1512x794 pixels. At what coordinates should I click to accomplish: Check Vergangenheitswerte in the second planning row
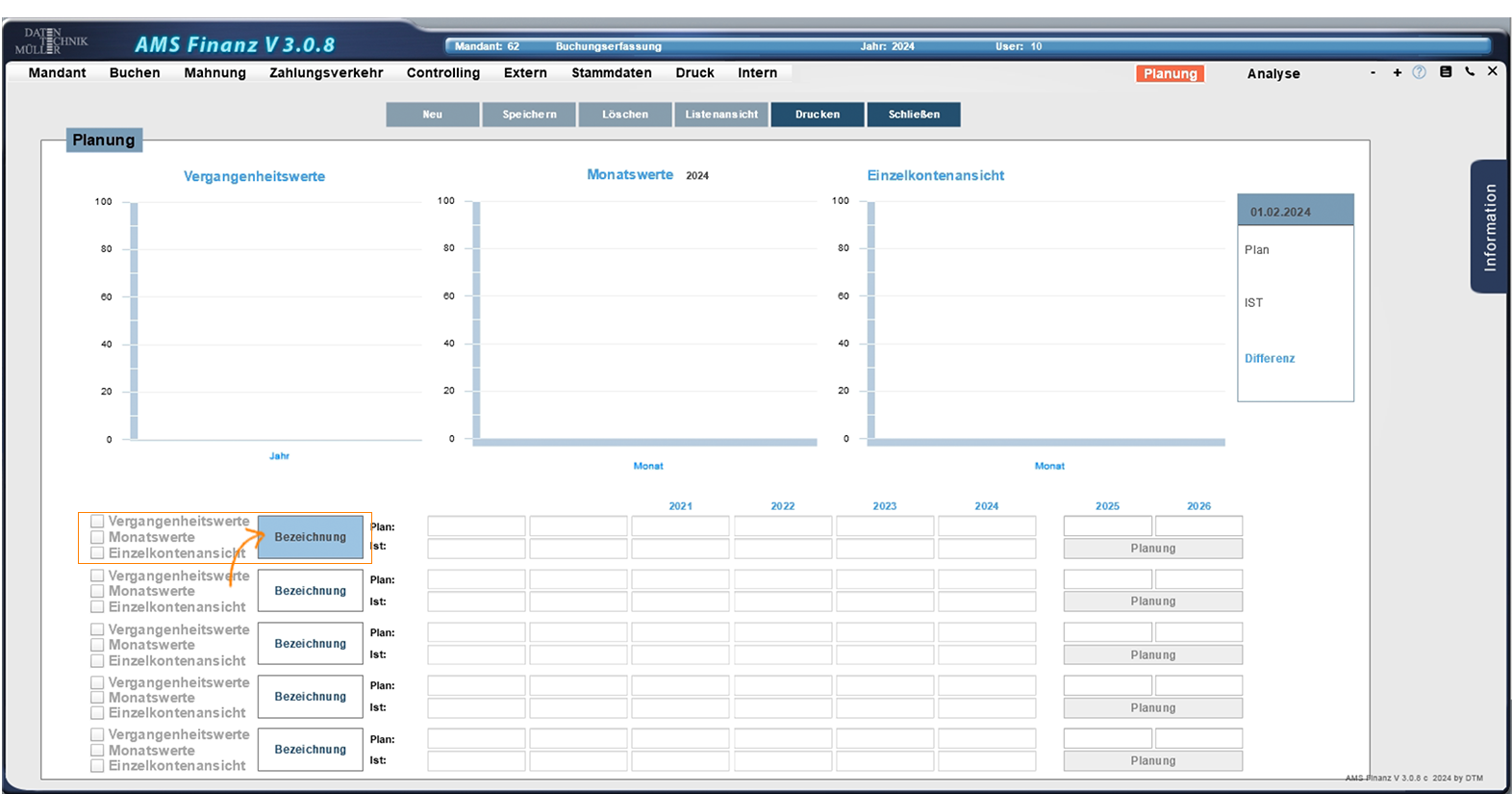pos(97,576)
